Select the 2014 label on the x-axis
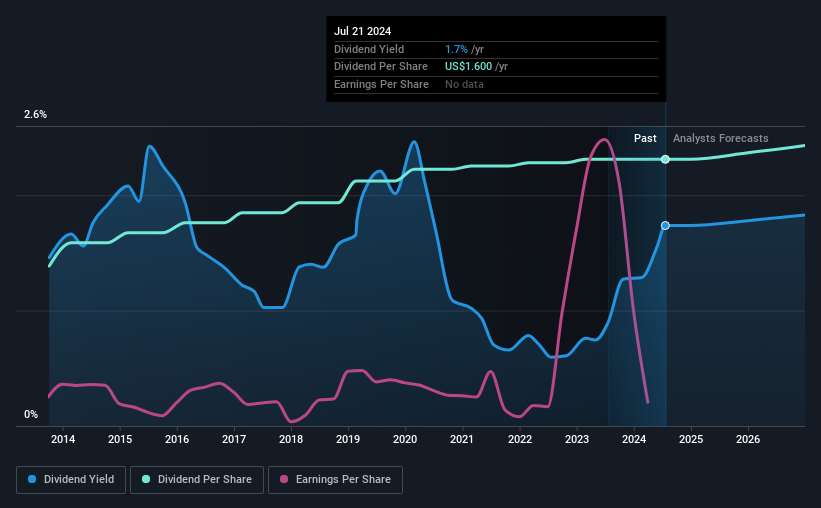This screenshot has height=508, width=821. [x=63, y=439]
